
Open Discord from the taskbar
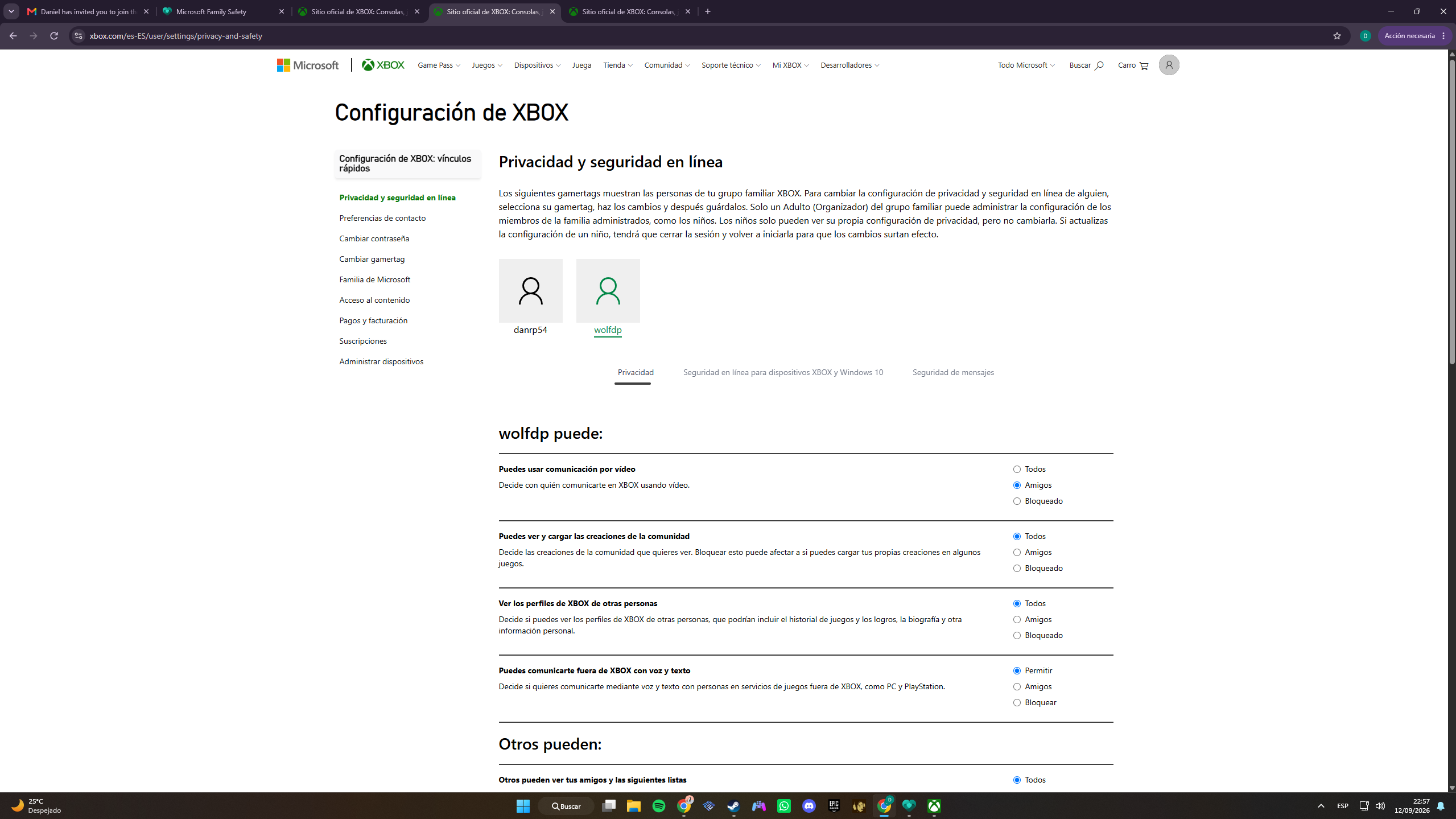[x=809, y=806]
